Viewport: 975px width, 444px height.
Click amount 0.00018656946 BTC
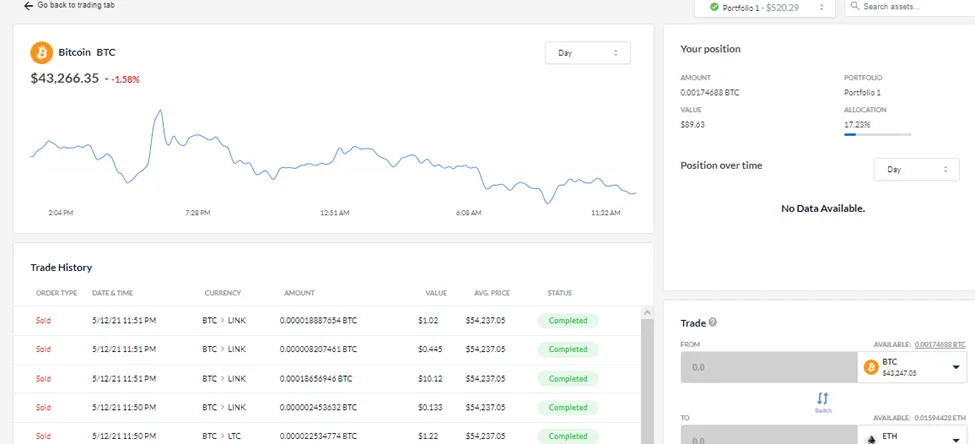coord(317,379)
